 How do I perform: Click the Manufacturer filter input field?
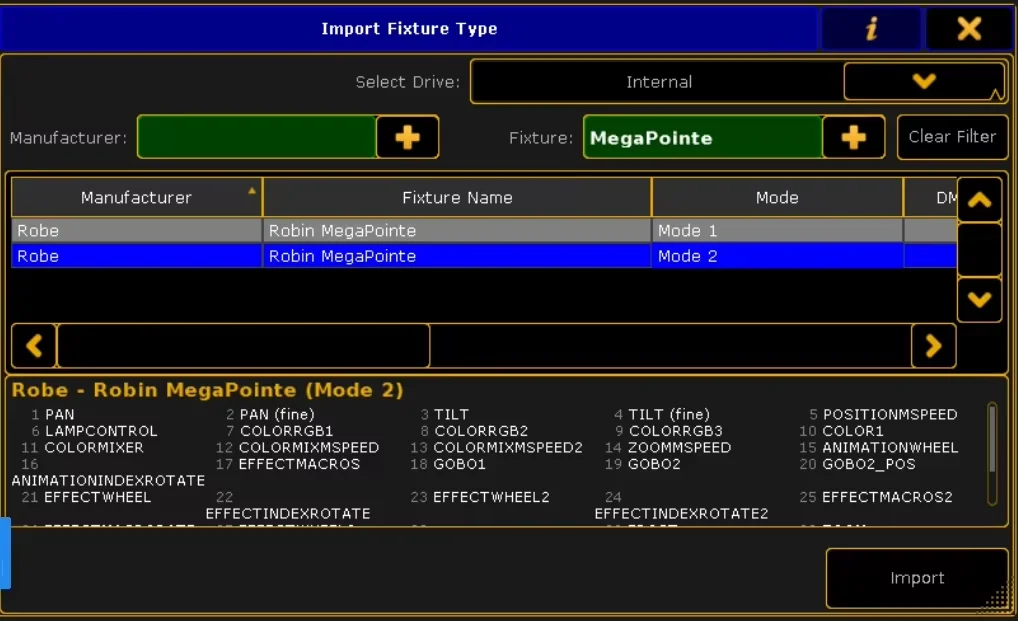point(256,138)
